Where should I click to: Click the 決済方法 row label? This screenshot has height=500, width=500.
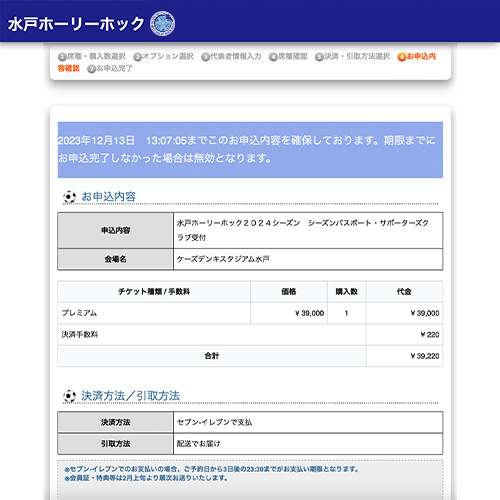click(115, 422)
